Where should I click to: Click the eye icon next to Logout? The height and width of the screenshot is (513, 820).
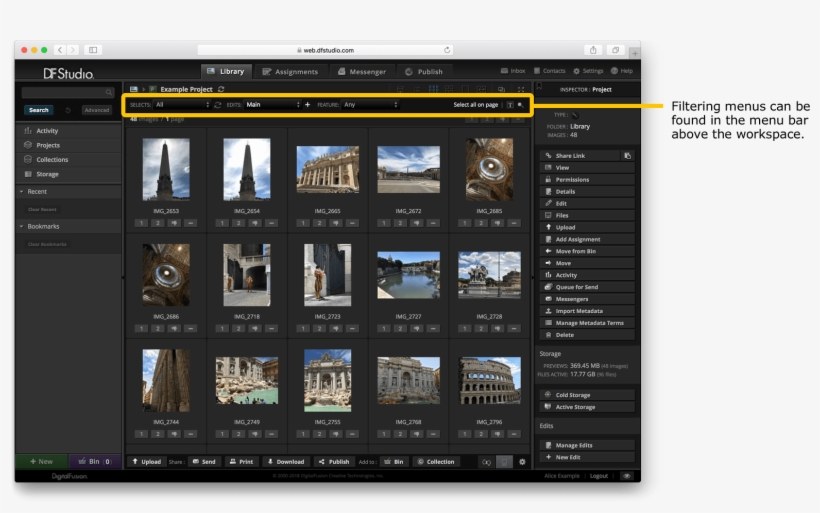point(627,476)
